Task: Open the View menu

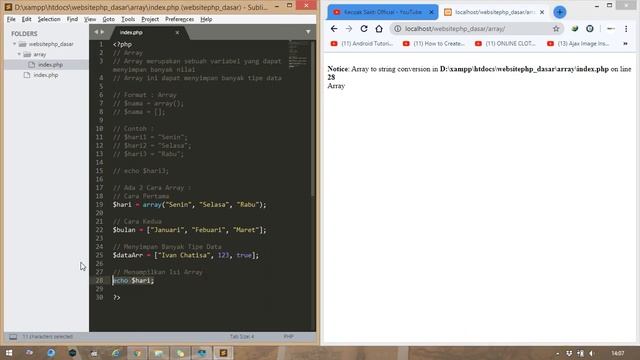Action: pos(90,19)
